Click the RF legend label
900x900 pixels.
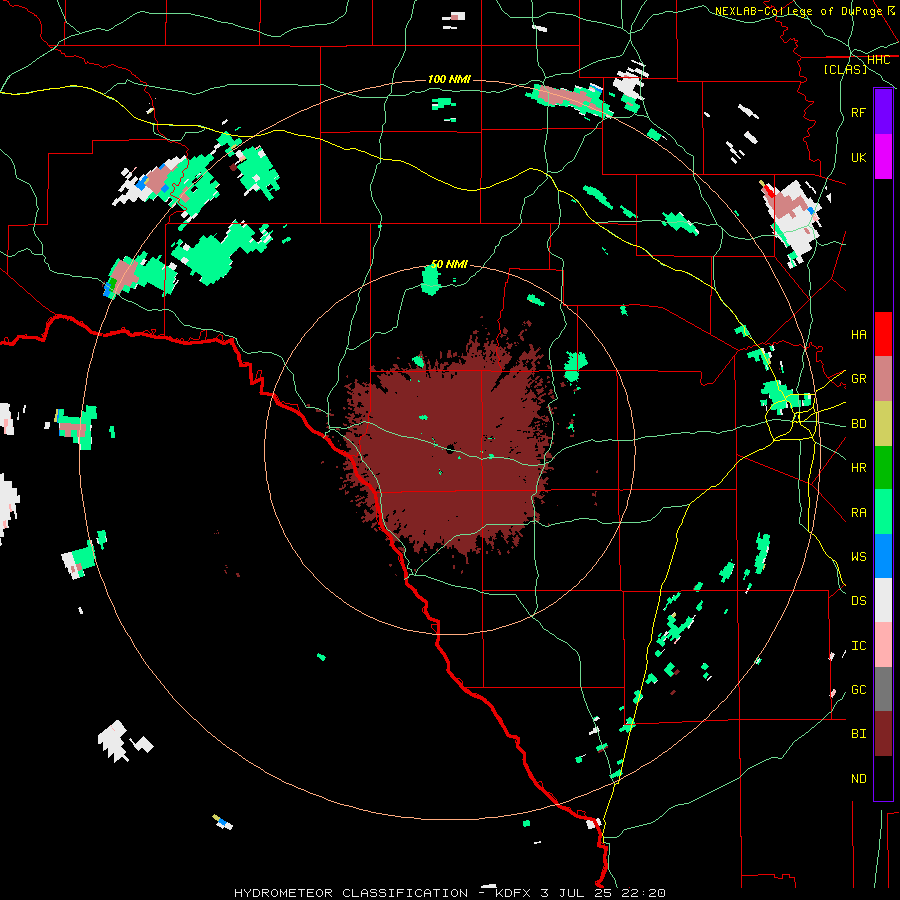tap(859, 113)
